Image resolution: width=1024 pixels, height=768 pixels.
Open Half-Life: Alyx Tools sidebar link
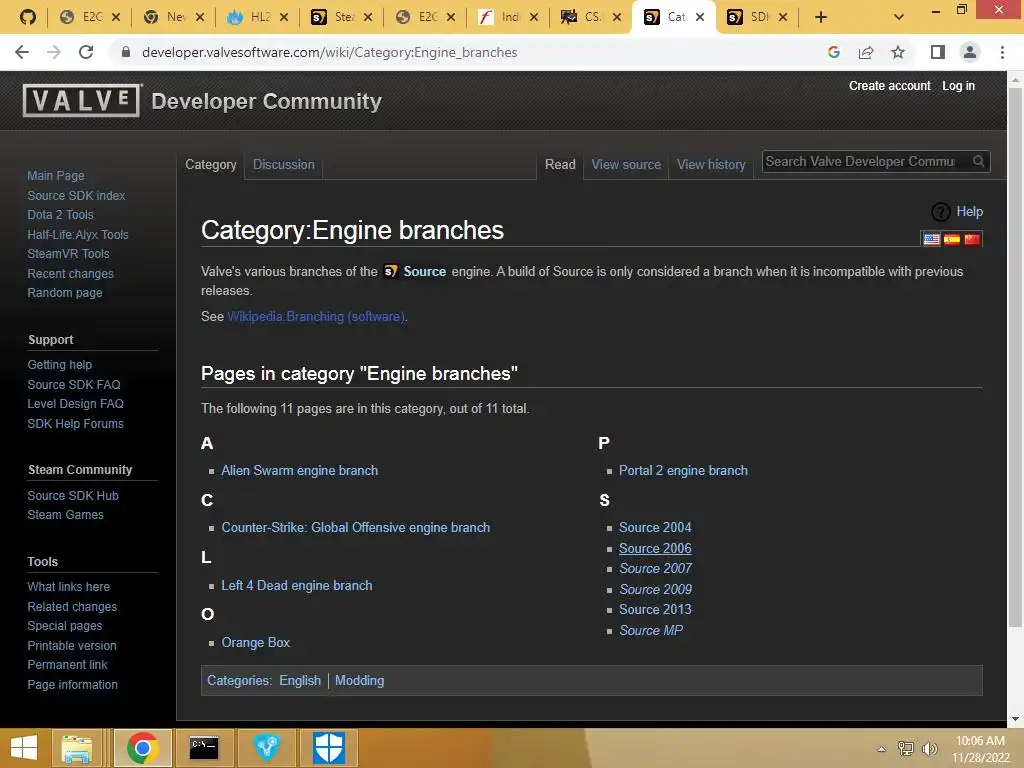78,234
